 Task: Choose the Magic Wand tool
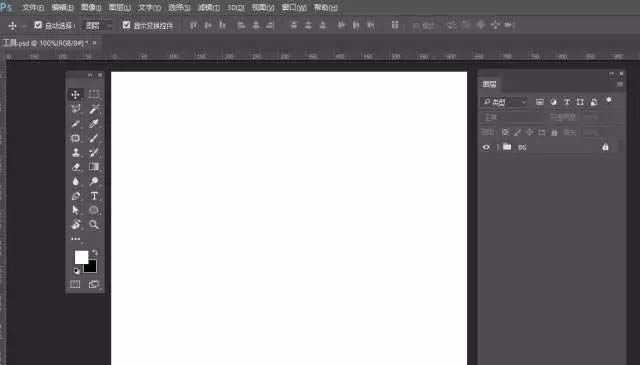coord(94,109)
